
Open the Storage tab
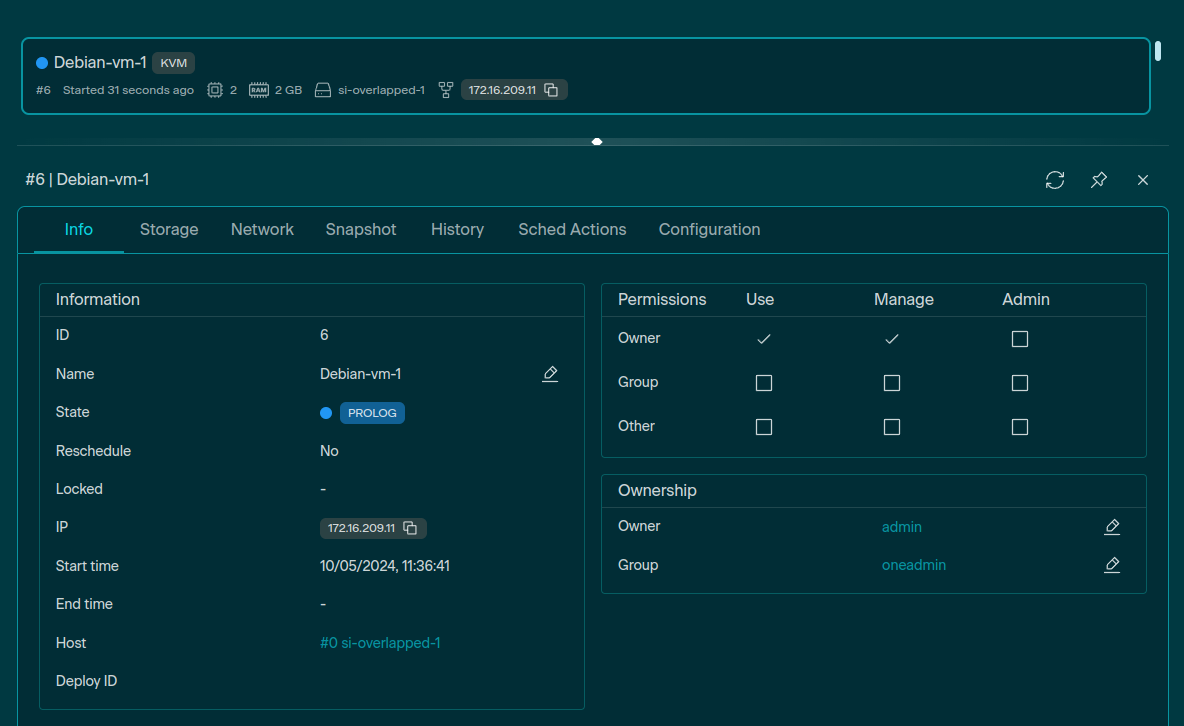click(x=169, y=230)
